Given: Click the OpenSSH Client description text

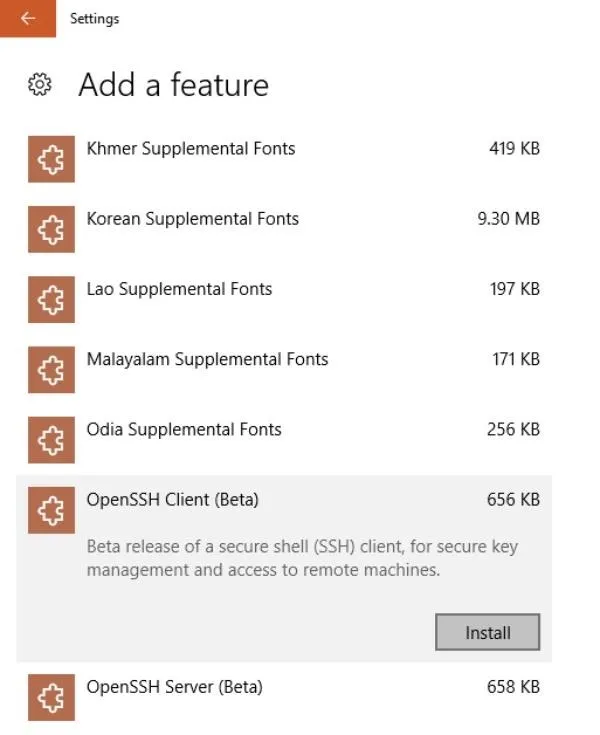Looking at the screenshot, I should click(302, 558).
